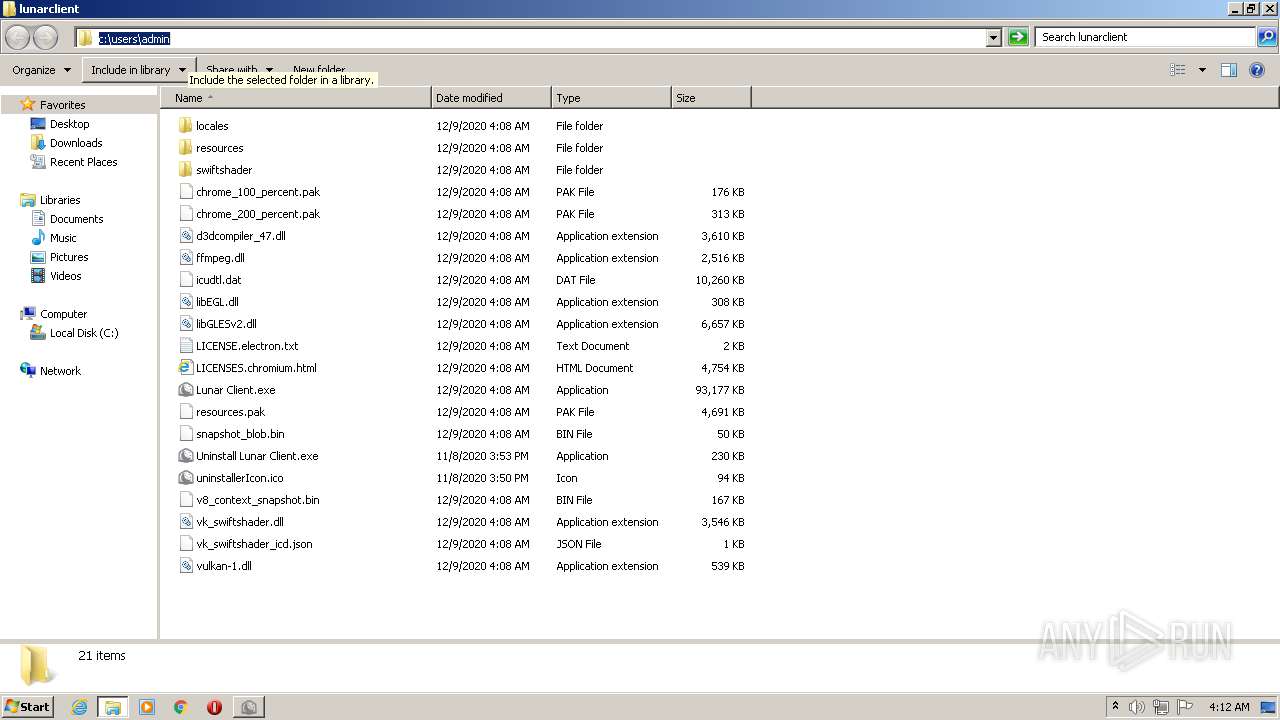Click the Back navigation button
Screen dimensions: 1280x720
coord(18,38)
